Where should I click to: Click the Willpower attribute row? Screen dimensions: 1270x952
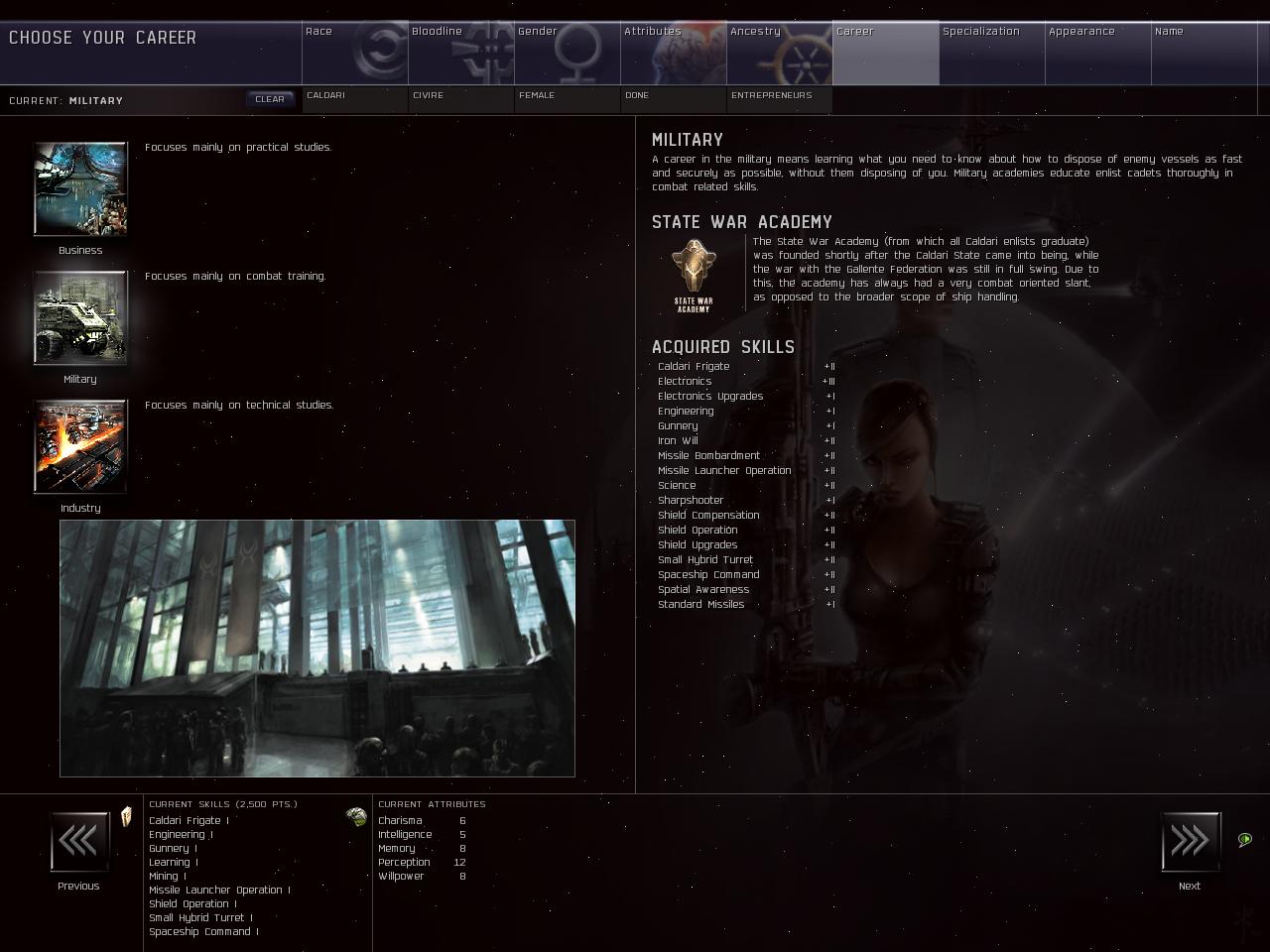coord(422,877)
